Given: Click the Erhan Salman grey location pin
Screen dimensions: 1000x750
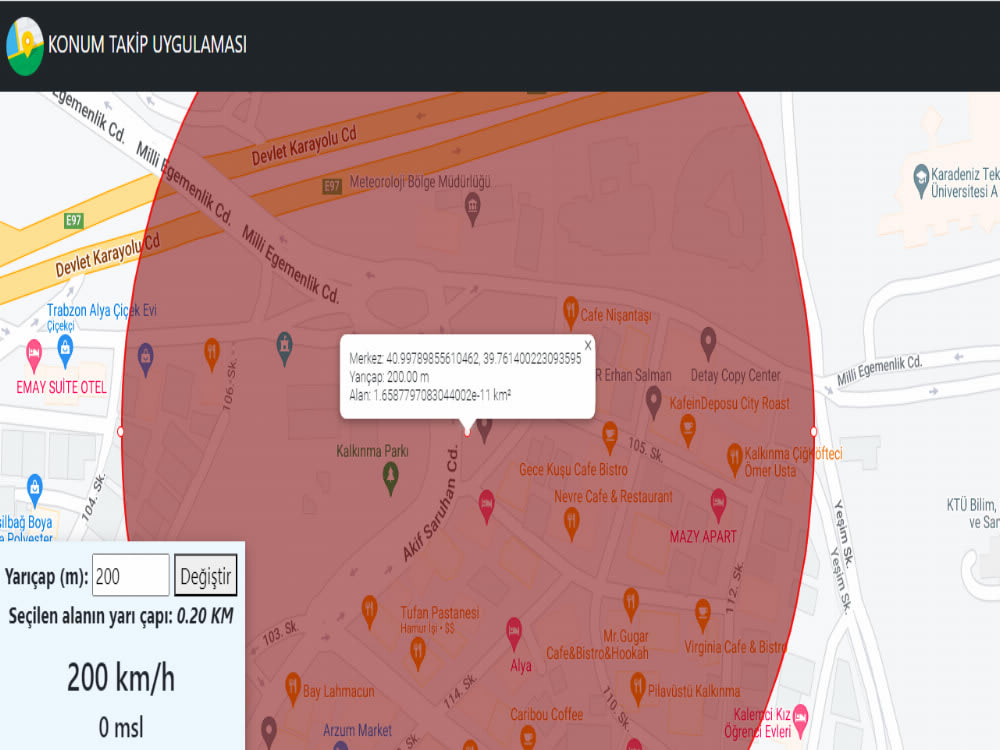Looking at the screenshot, I should tap(654, 402).
